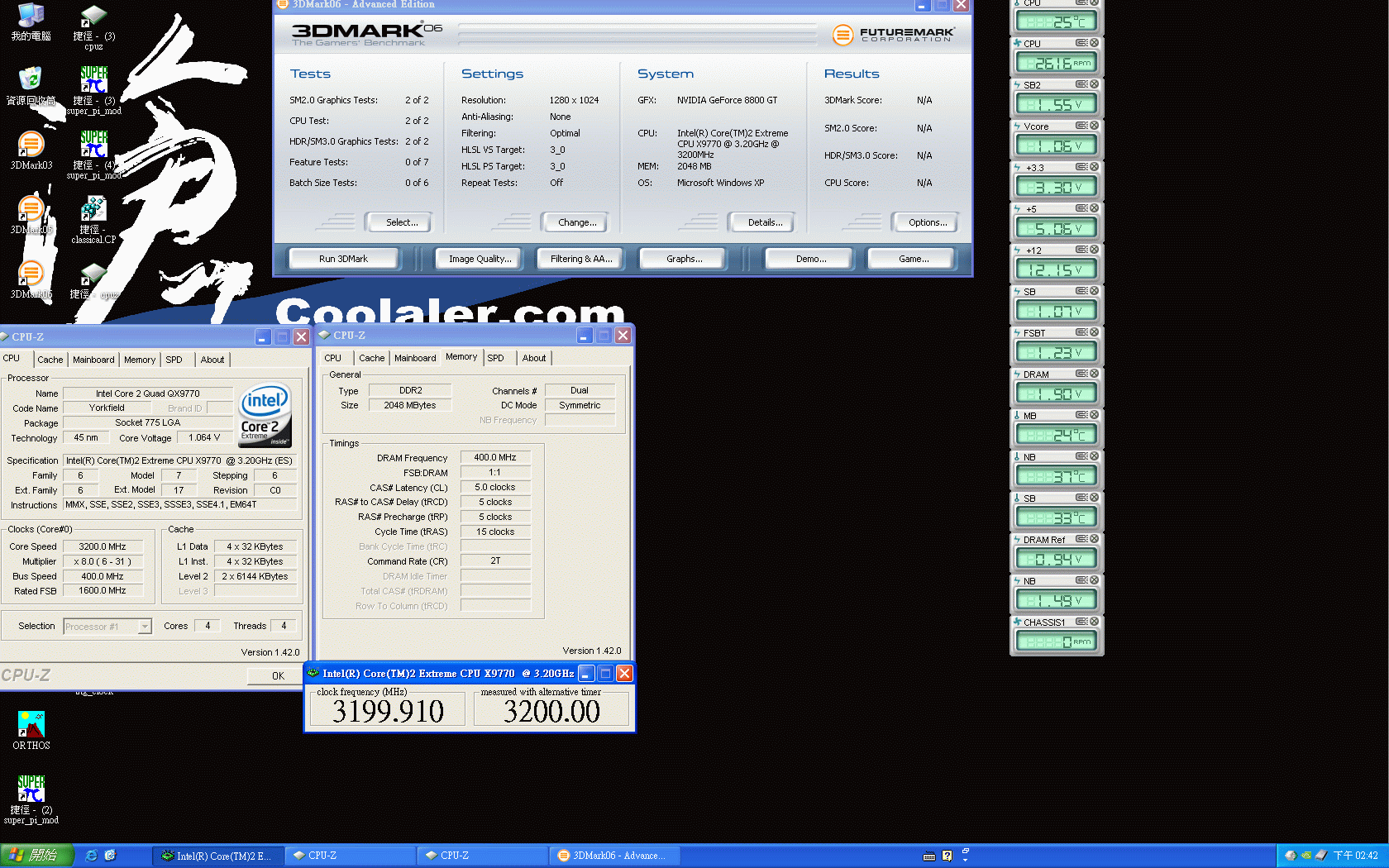Click Change... under Settings

(x=577, y=222)
